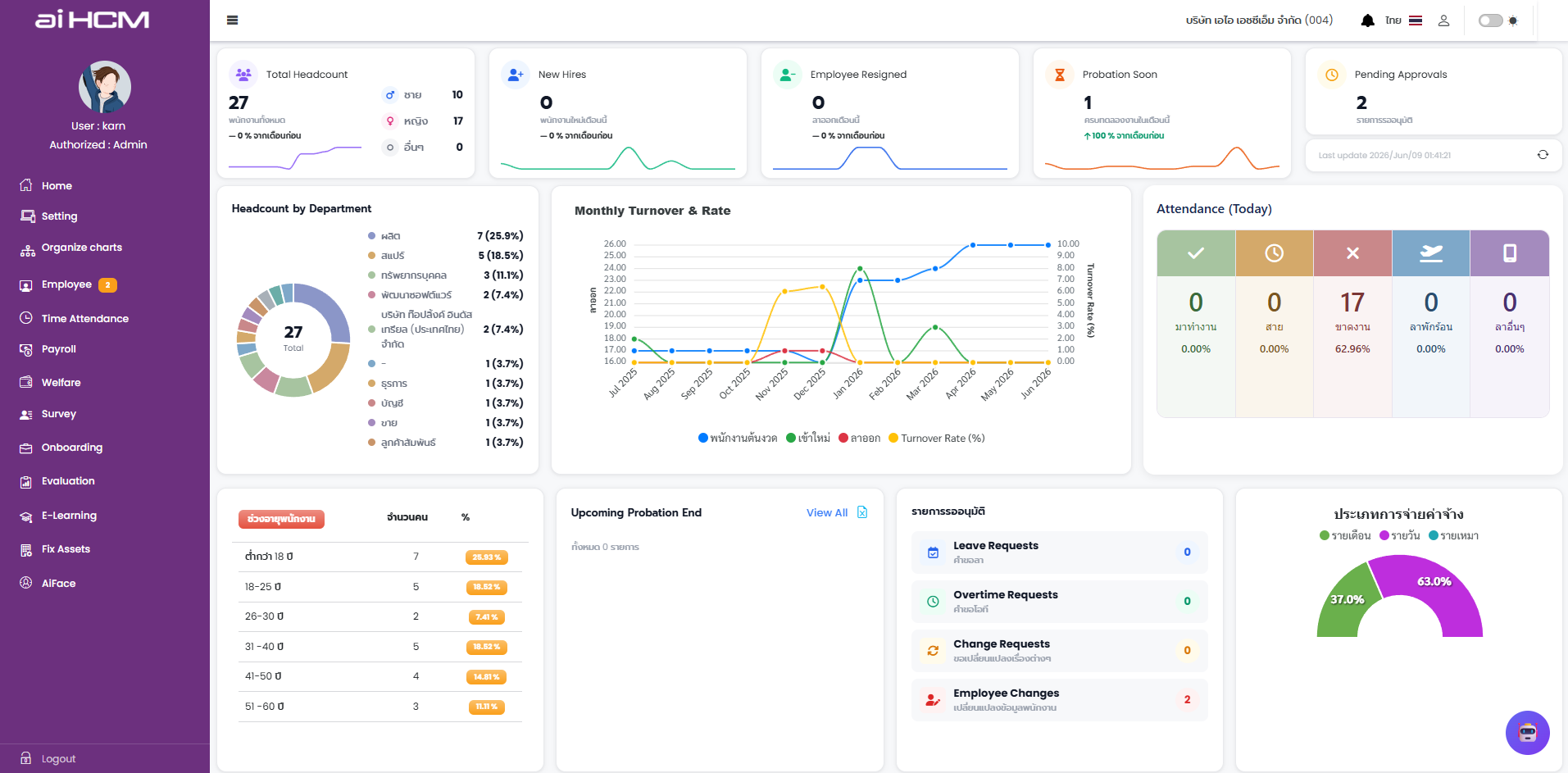Open the user profile icon
Viewport: 1568px width, 773px height.
point(1443,20)
